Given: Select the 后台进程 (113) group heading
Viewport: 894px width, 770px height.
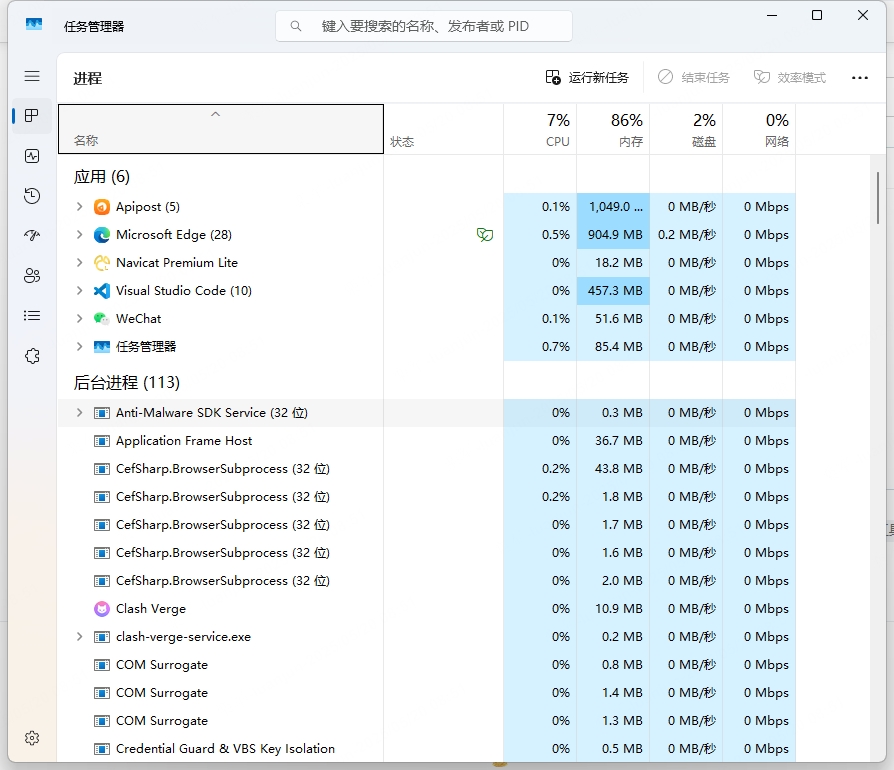Looking at the screenshot, I should click(127, 382).
